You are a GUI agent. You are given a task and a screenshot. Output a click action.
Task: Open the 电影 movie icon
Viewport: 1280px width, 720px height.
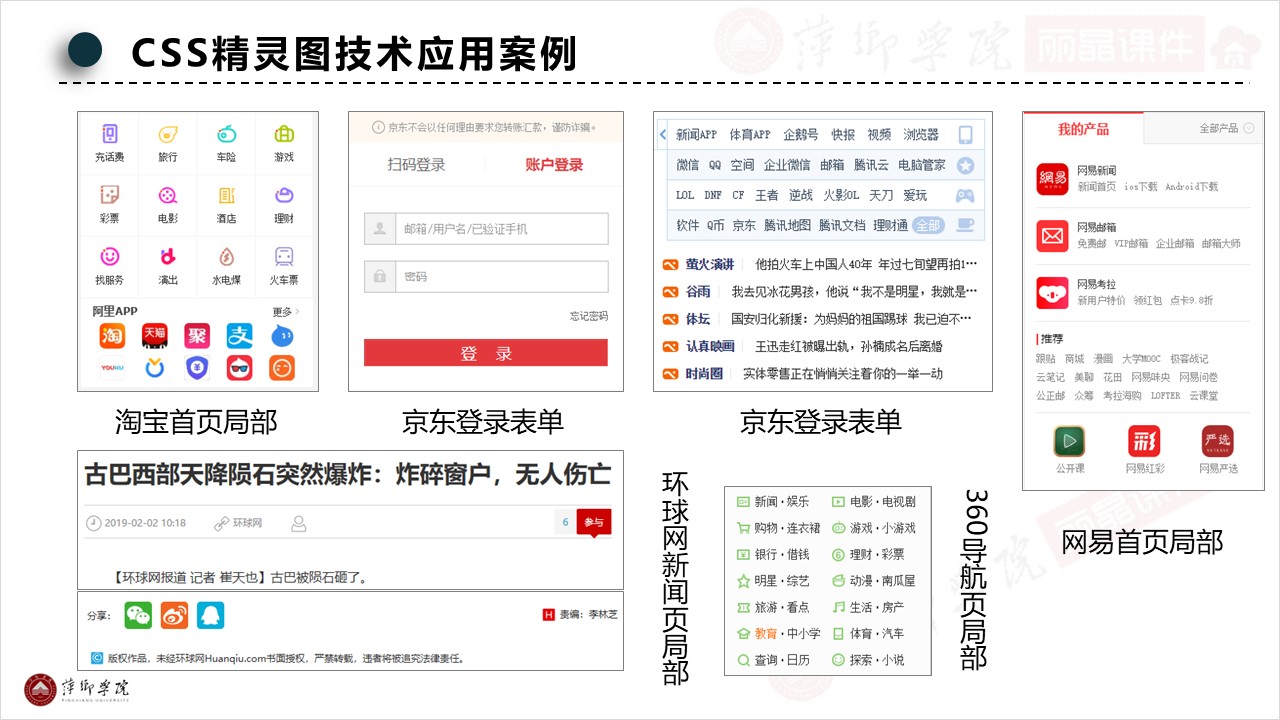[168, 195]
